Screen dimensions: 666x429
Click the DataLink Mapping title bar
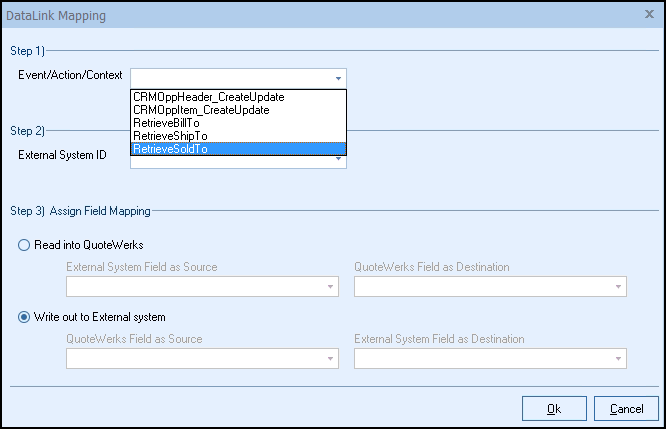pos(300,16)
